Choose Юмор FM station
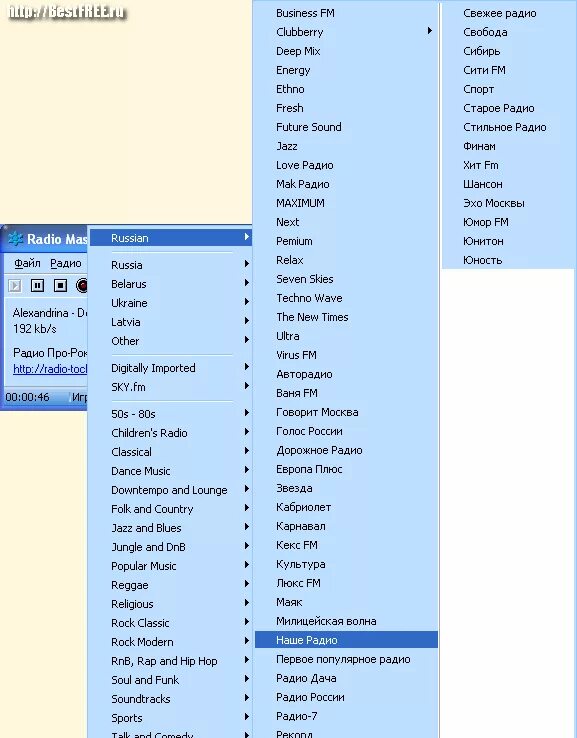577x738 pixels. point(509,222)
